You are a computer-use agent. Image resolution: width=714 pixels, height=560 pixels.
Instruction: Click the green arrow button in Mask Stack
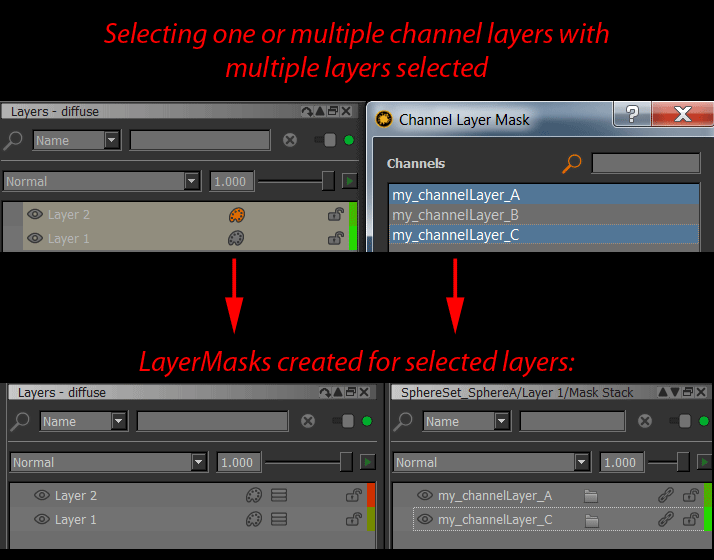coord(703,462)
